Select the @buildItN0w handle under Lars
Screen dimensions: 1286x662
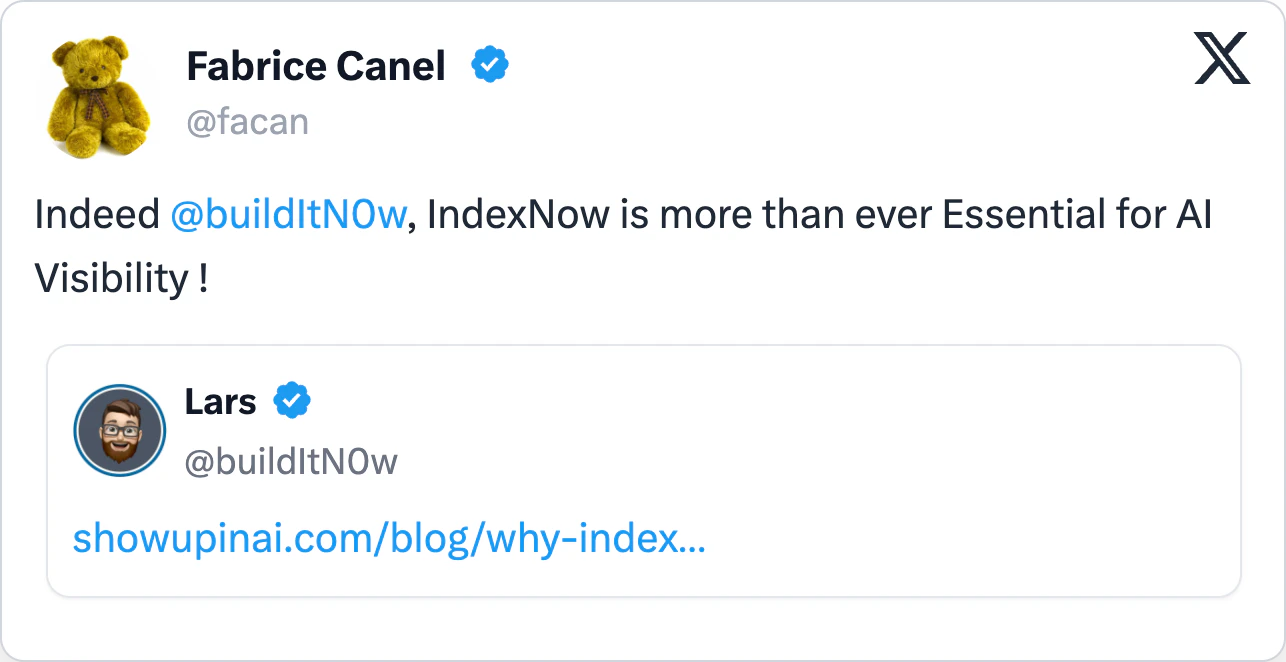click(x=291, y=461)
